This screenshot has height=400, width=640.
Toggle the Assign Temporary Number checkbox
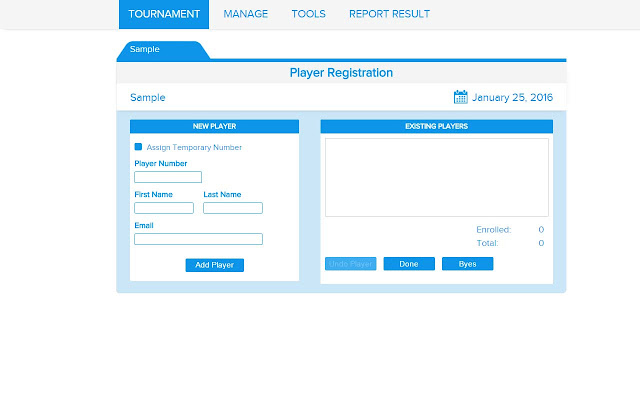139,147
